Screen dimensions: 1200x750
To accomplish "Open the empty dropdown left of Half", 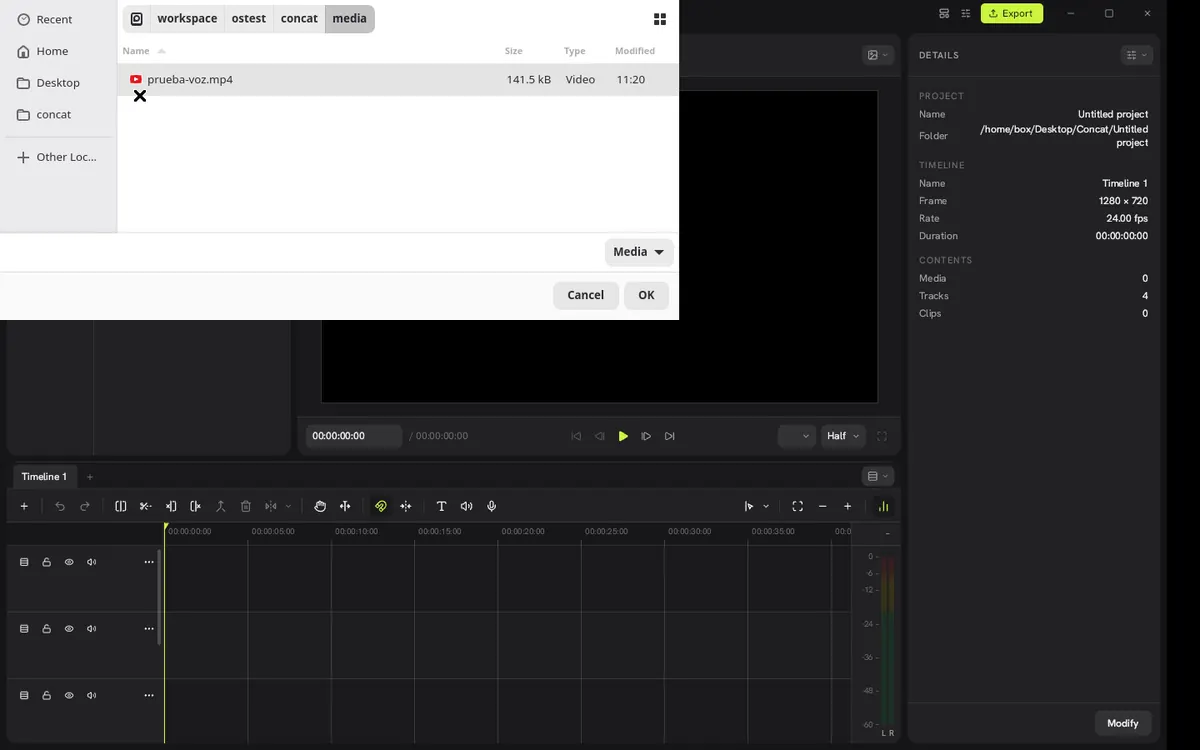I will pyautogui.click(x=797, y=436).
